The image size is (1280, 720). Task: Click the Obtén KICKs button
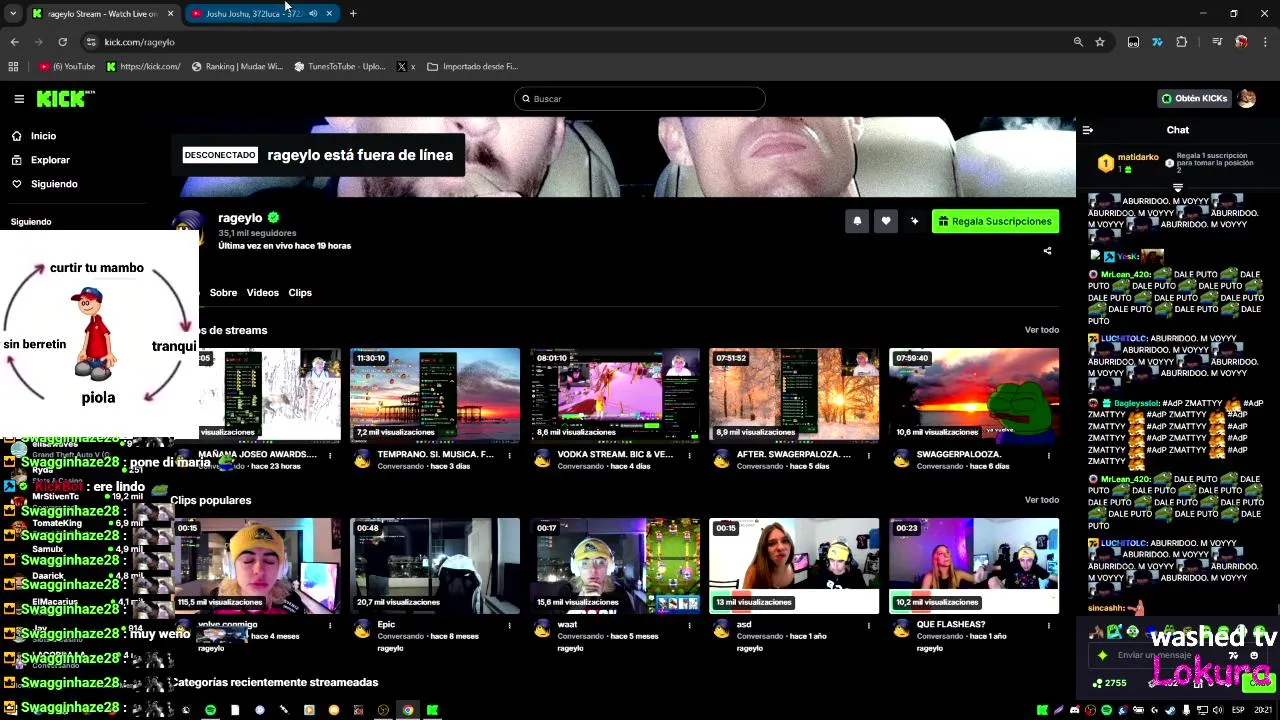[1194, 98]
